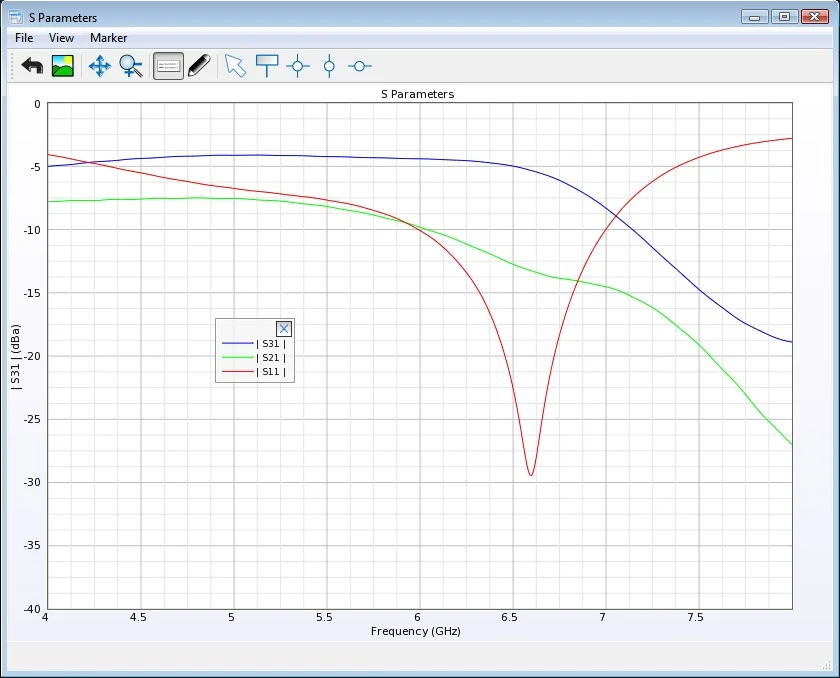
Task: Enable the horizontal reference marker tool
Action: 359,66
